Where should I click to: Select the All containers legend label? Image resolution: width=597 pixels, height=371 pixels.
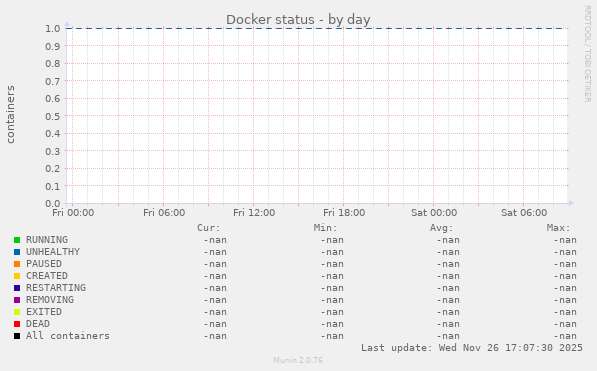click(68, 336)
